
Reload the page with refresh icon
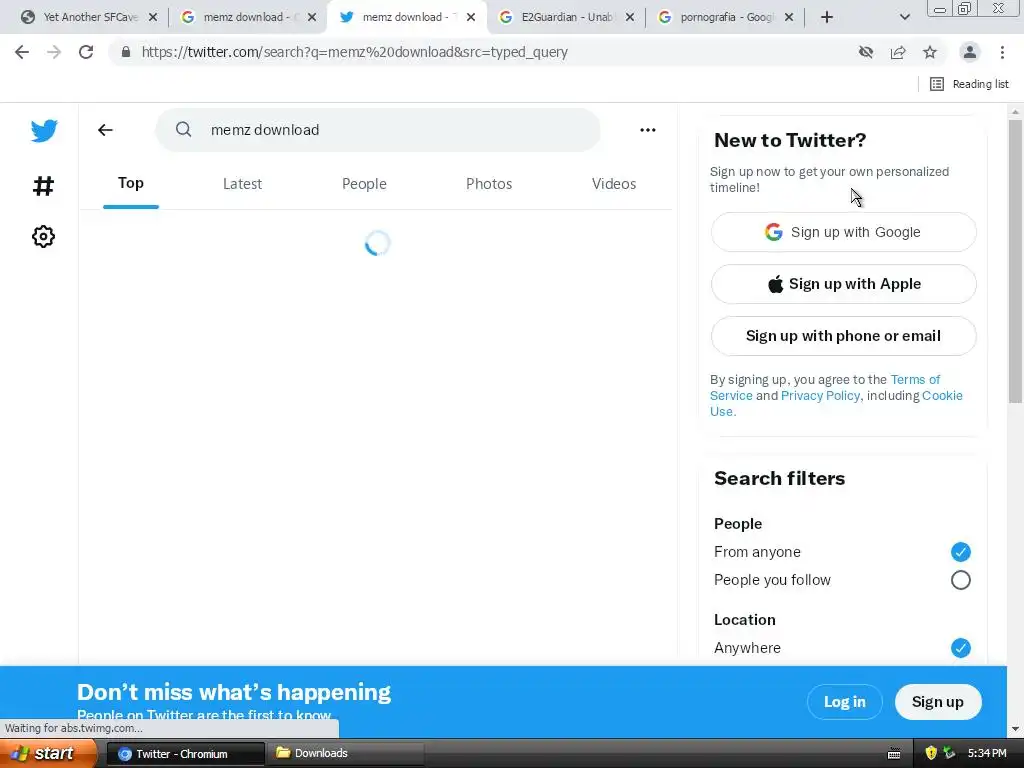[x=86, y=52]
